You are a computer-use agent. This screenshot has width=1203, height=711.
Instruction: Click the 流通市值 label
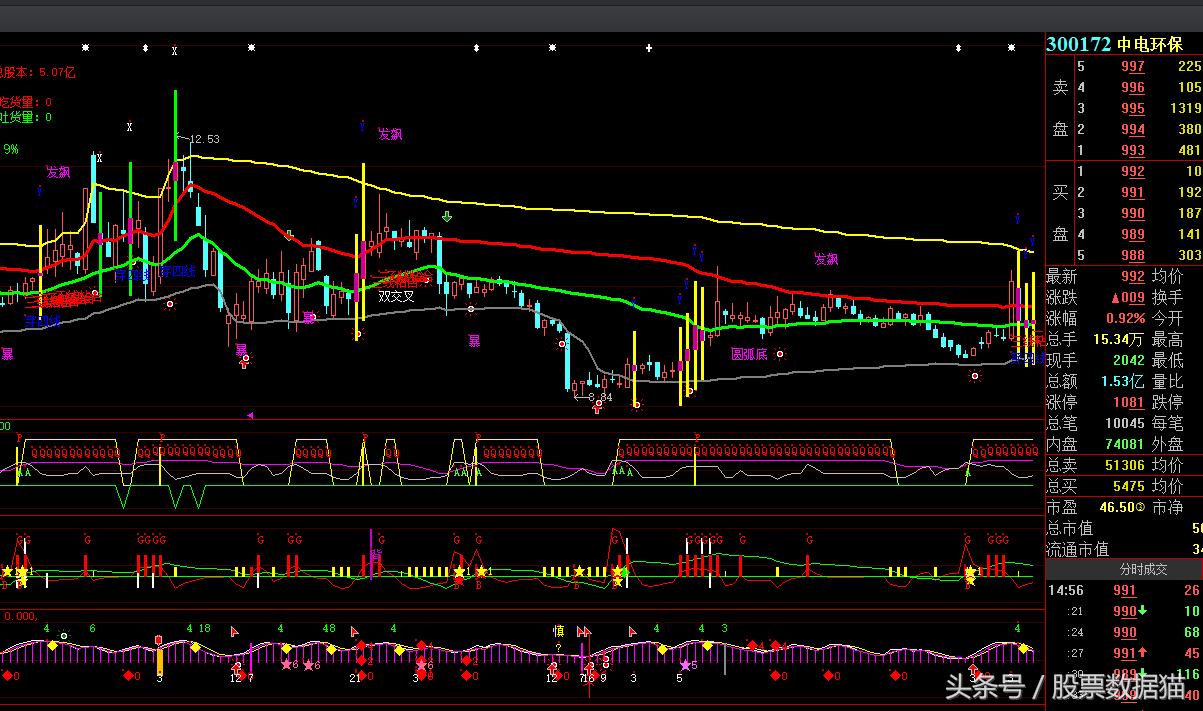(1077, 549)
